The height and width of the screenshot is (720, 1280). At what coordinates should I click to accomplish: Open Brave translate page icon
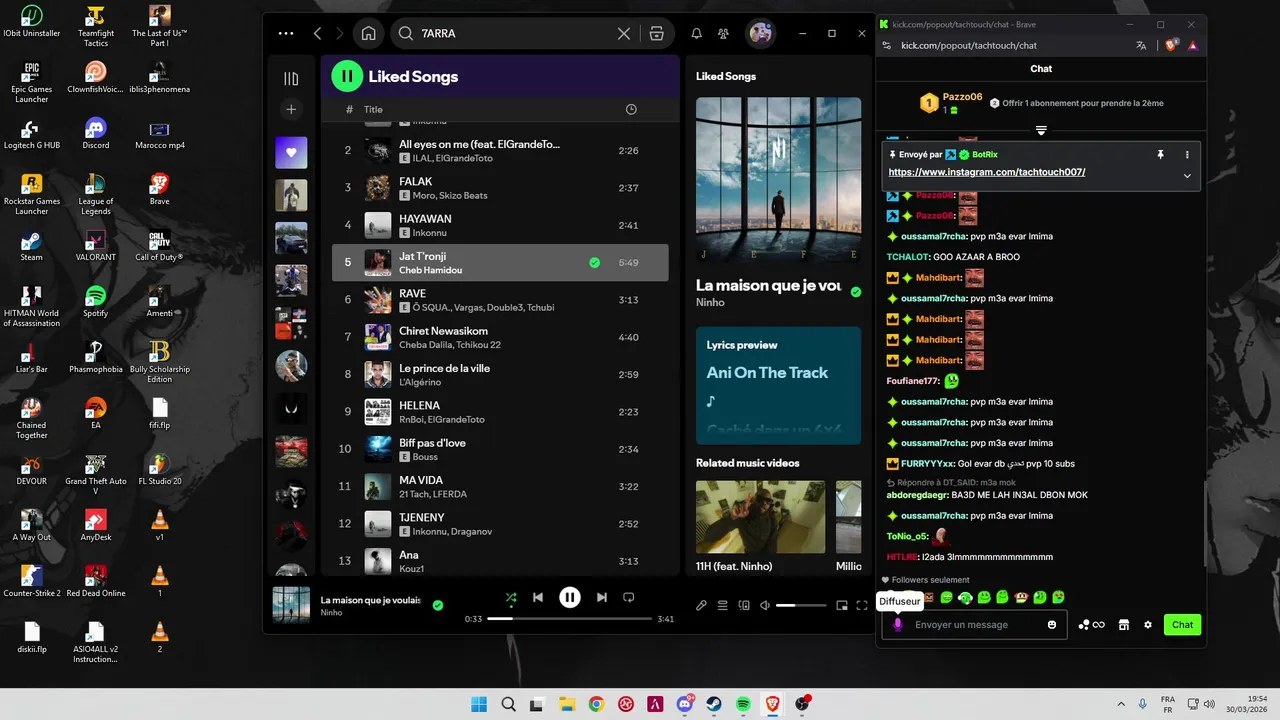tap(1141, 45)
